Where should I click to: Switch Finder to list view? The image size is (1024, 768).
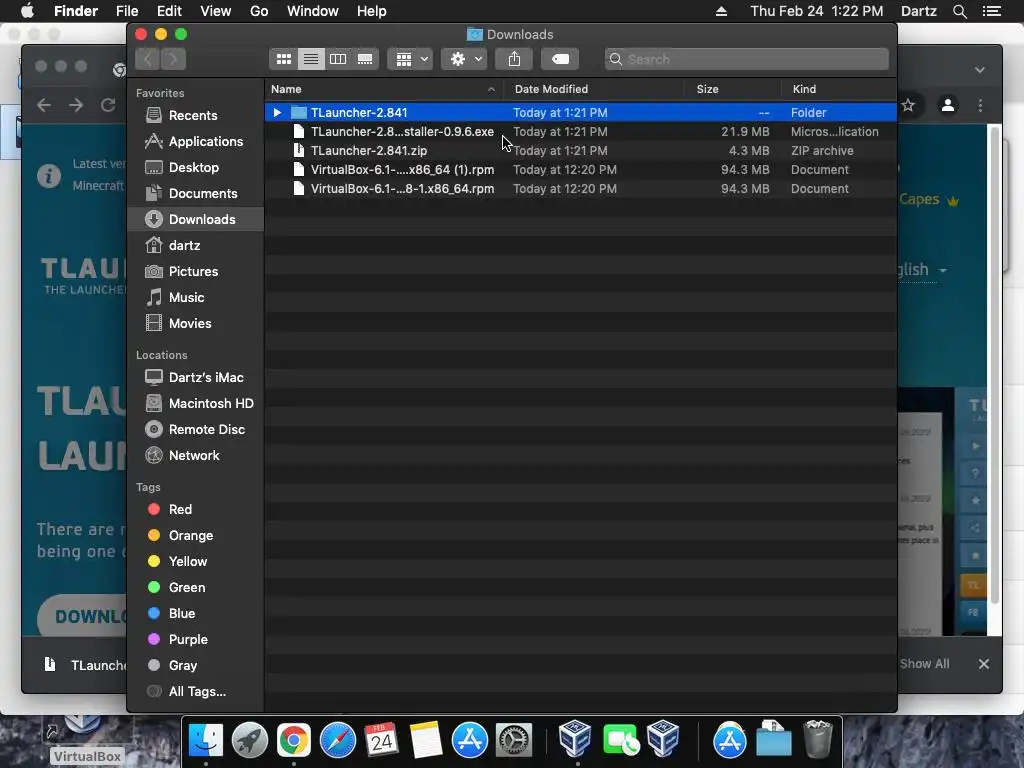tap(311, 59)
